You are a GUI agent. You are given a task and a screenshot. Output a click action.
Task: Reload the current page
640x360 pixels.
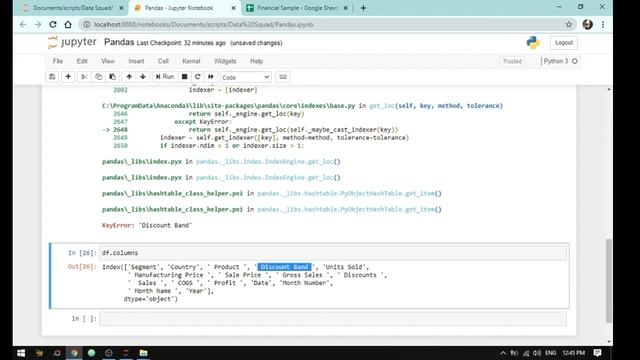point(53,24)
